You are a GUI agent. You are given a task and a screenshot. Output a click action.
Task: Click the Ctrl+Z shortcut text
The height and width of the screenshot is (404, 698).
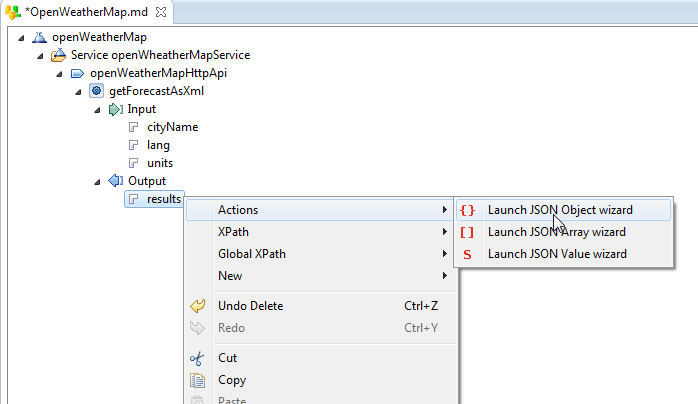[x=421, y=306]
